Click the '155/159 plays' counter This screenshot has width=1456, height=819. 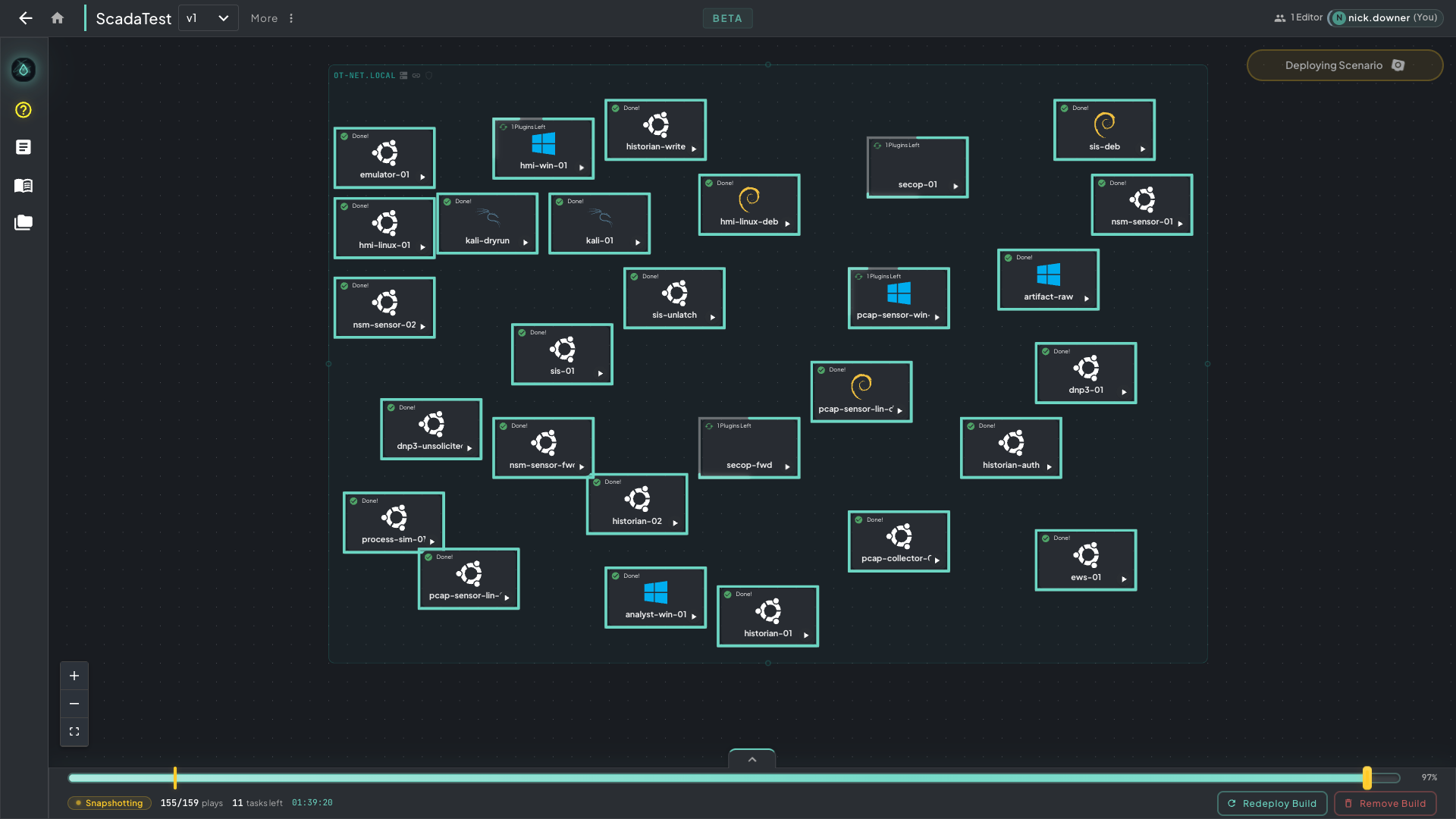(x=191, y=803)
